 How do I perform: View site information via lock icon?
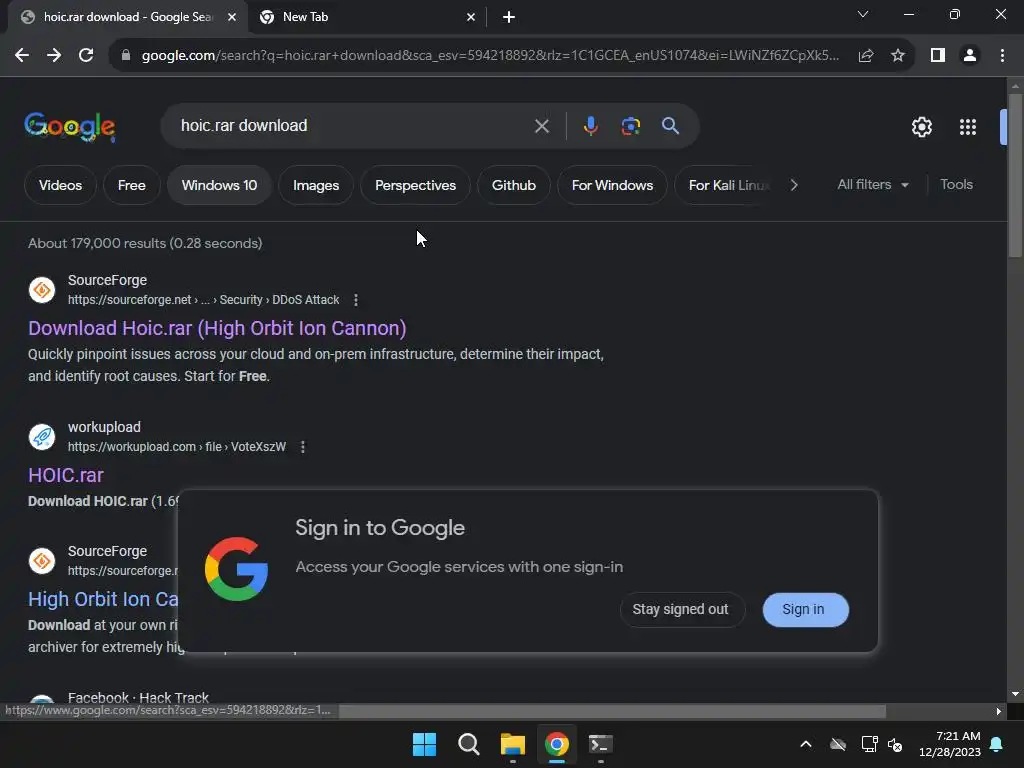[126, 56]
